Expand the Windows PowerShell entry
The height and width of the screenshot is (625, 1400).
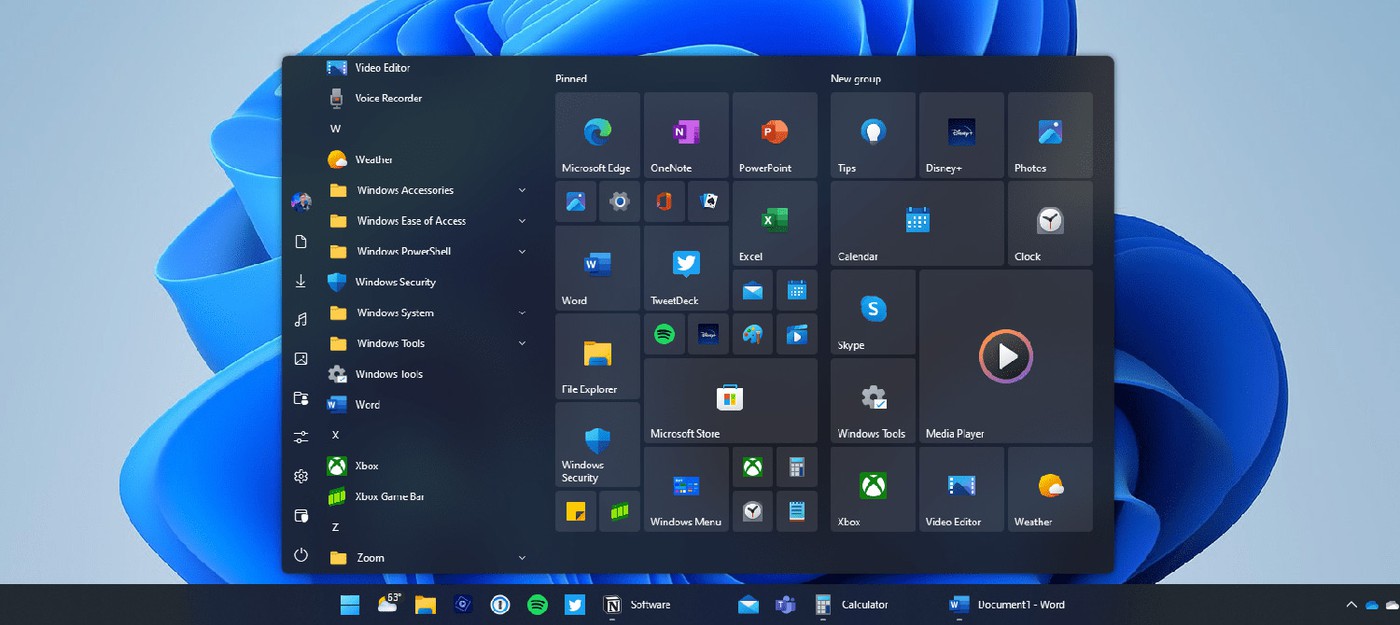coord(522,251)
